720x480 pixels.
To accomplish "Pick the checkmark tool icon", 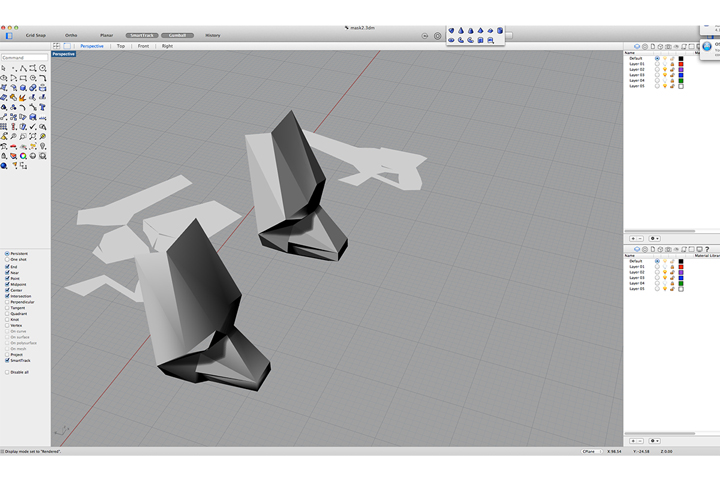I will coord(33,126).
